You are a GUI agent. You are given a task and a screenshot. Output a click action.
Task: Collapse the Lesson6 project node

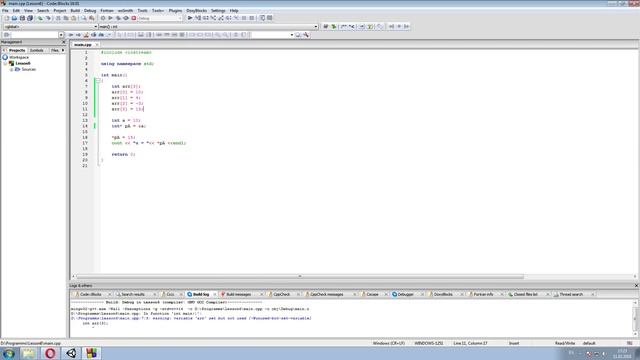click(x=5, y=63)
